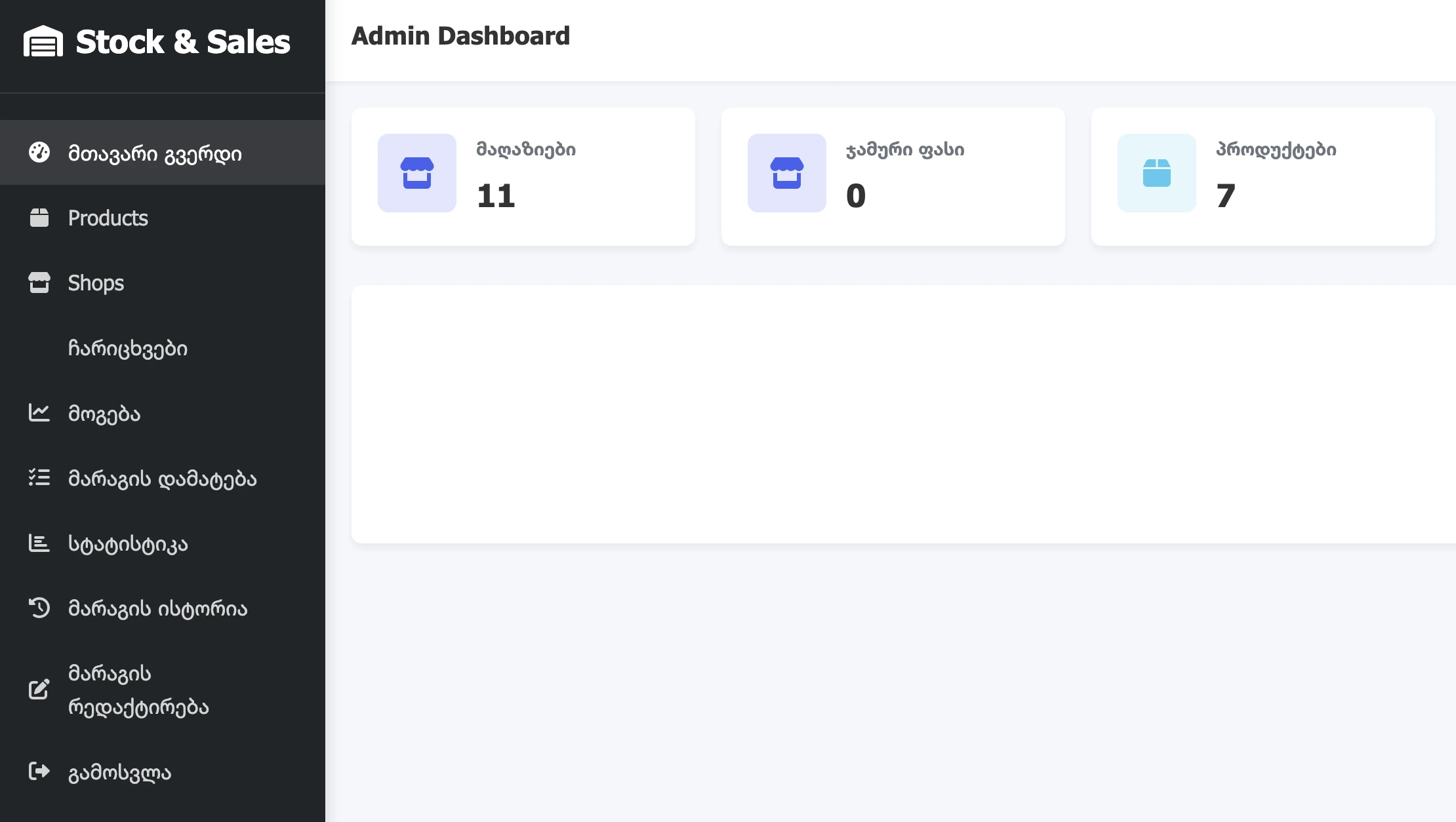The image size is (1456, 822).
Task: Open the Shops section from the sidebar
Action: pos(95,283)
